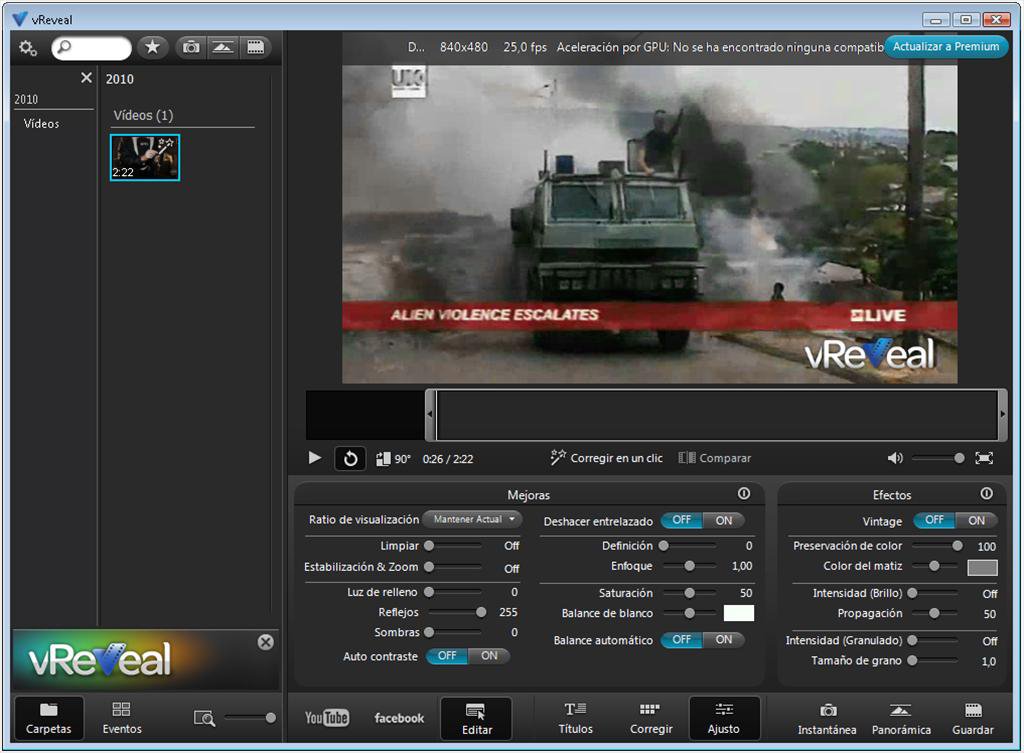Click the Tamaño de grano slider
1024x753 pixels.
click(935, 661)
